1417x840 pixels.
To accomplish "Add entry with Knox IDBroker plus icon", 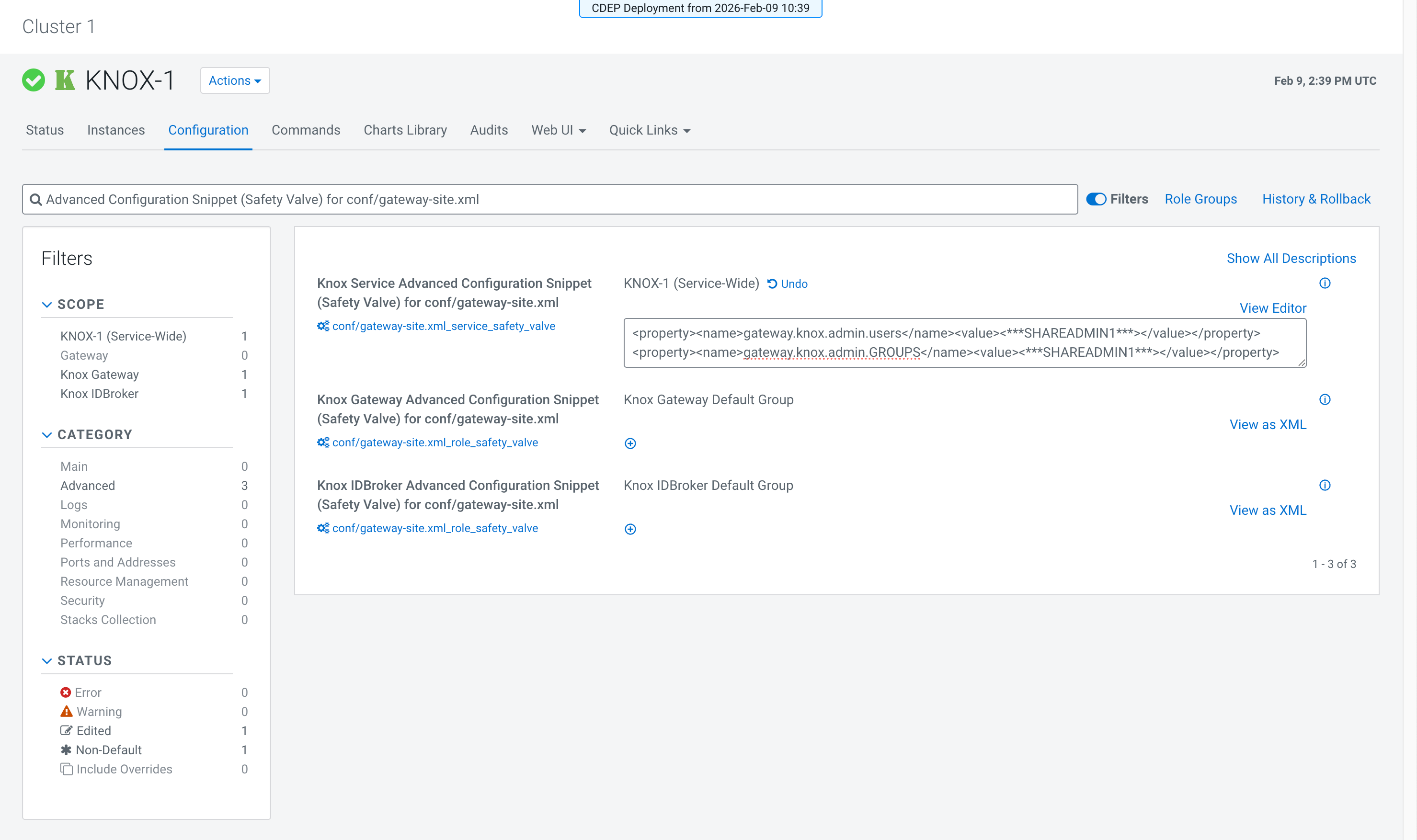I will (630, 529).
